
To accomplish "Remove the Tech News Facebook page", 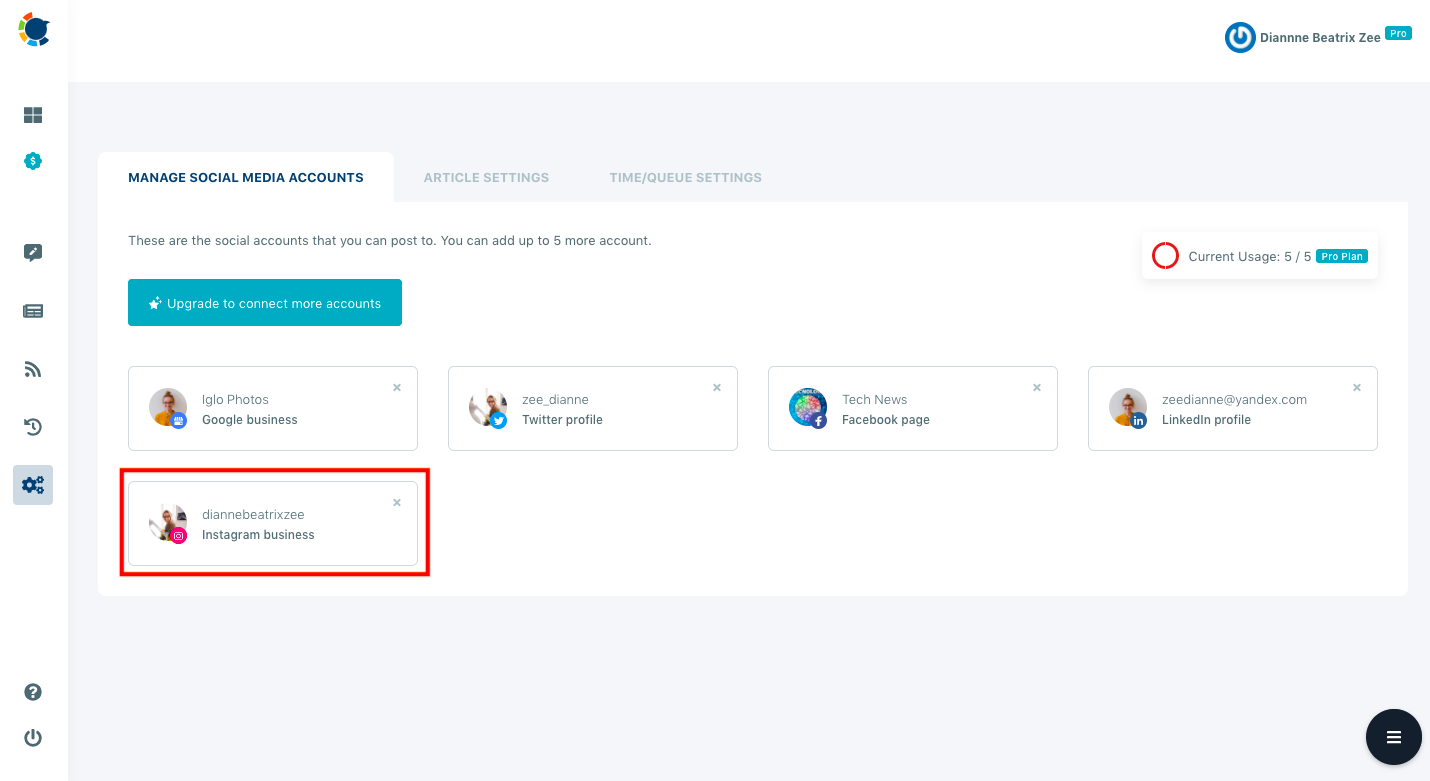I will click(x=1036, y=387).
